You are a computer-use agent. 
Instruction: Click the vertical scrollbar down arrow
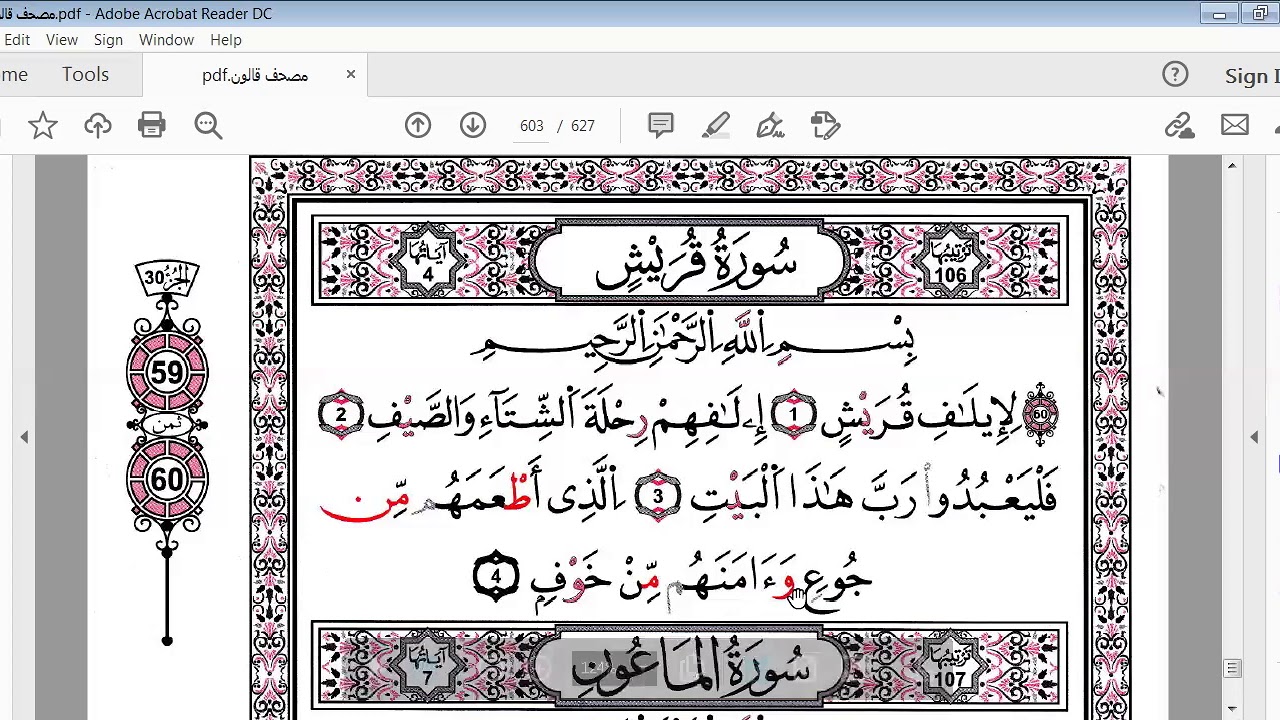(x=1232, y=709)
